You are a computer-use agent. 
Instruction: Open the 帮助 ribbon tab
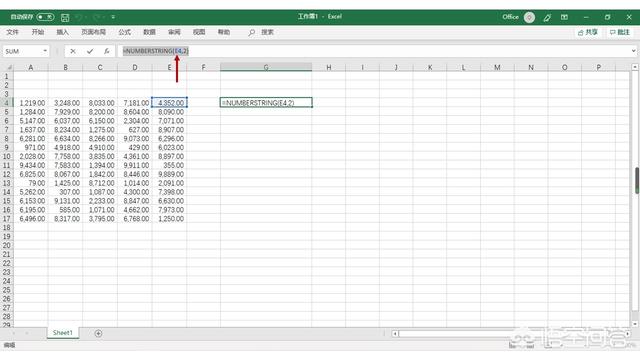coord(224,32)
